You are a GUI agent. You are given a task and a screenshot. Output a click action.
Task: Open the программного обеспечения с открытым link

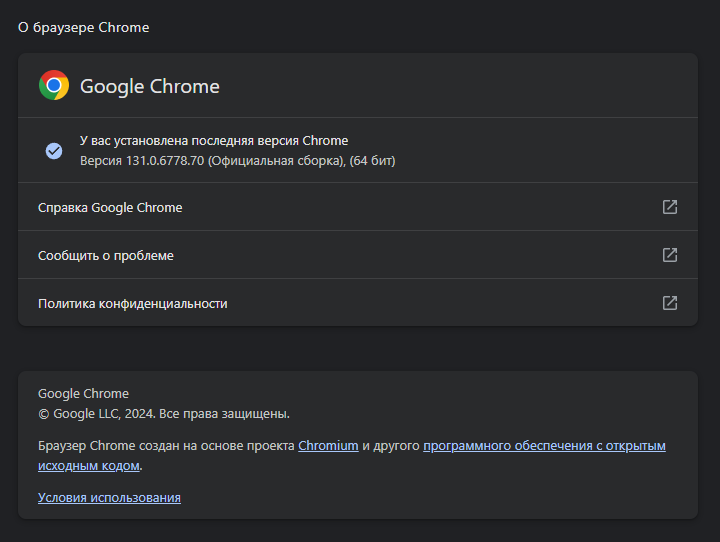[x=544, y=446]
